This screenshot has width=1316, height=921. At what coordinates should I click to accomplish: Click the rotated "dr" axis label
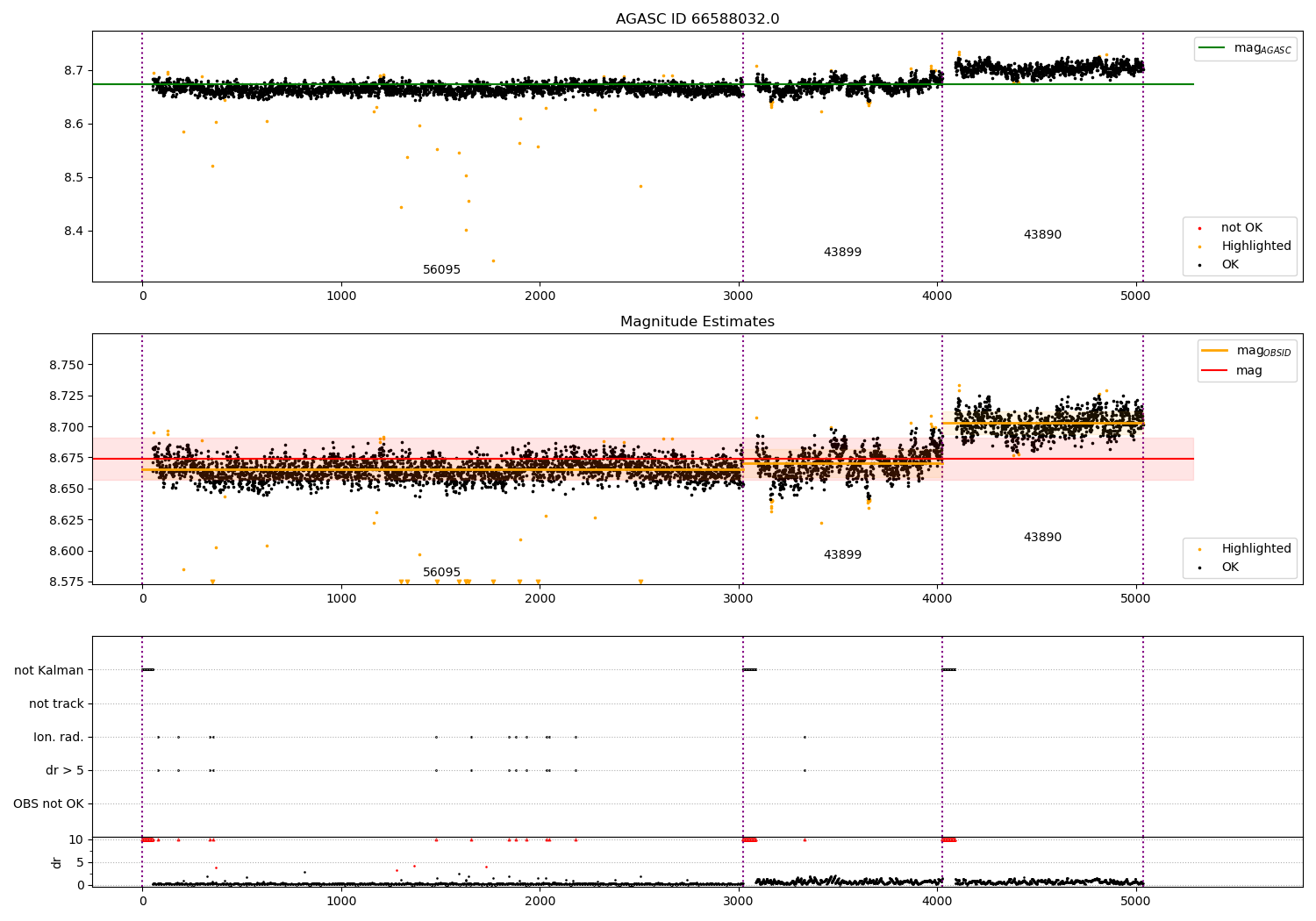pos(57,862)
